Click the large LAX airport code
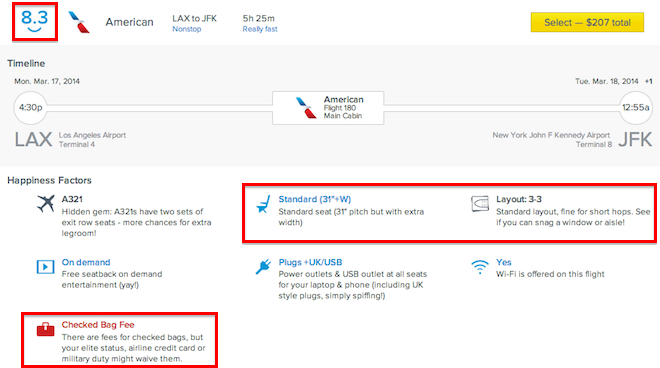Screen dimensions: 660x368 [x=33, y=140]
